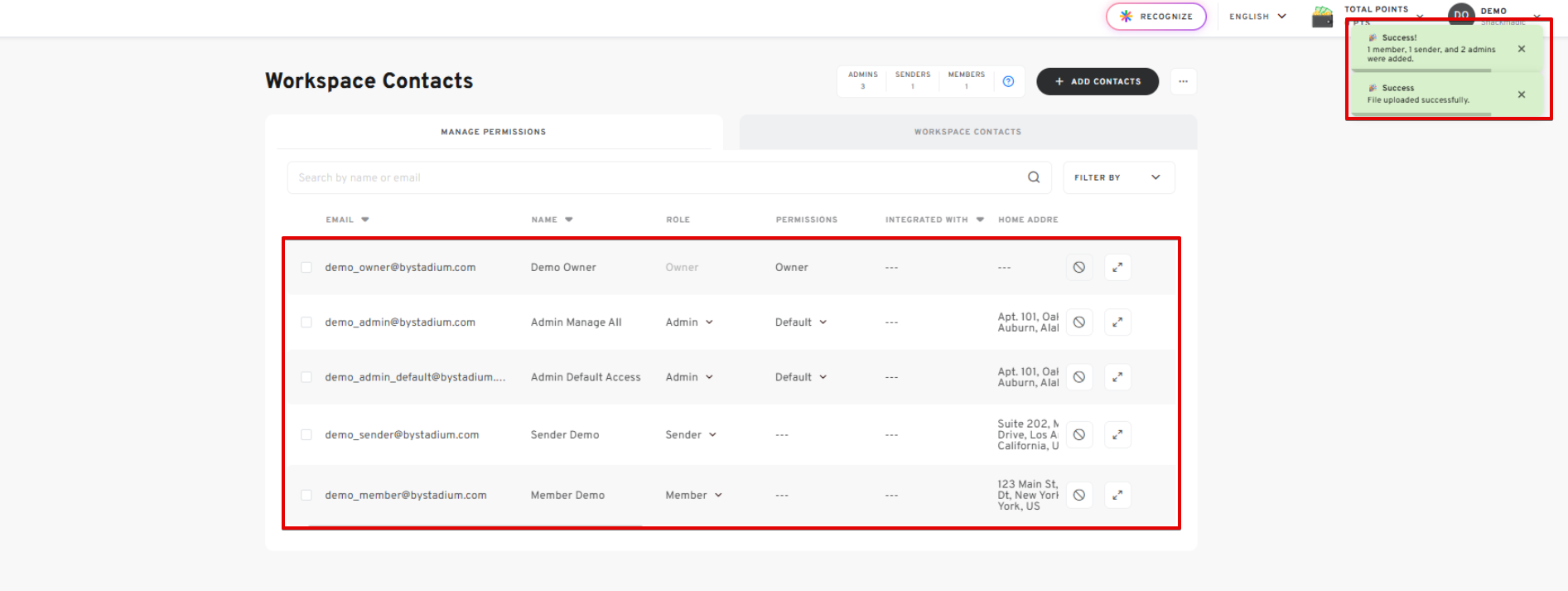Viewport: 1568px width, 591px height.
Task: Click block icon for Demo Owner row
Action: (1078, 268)
